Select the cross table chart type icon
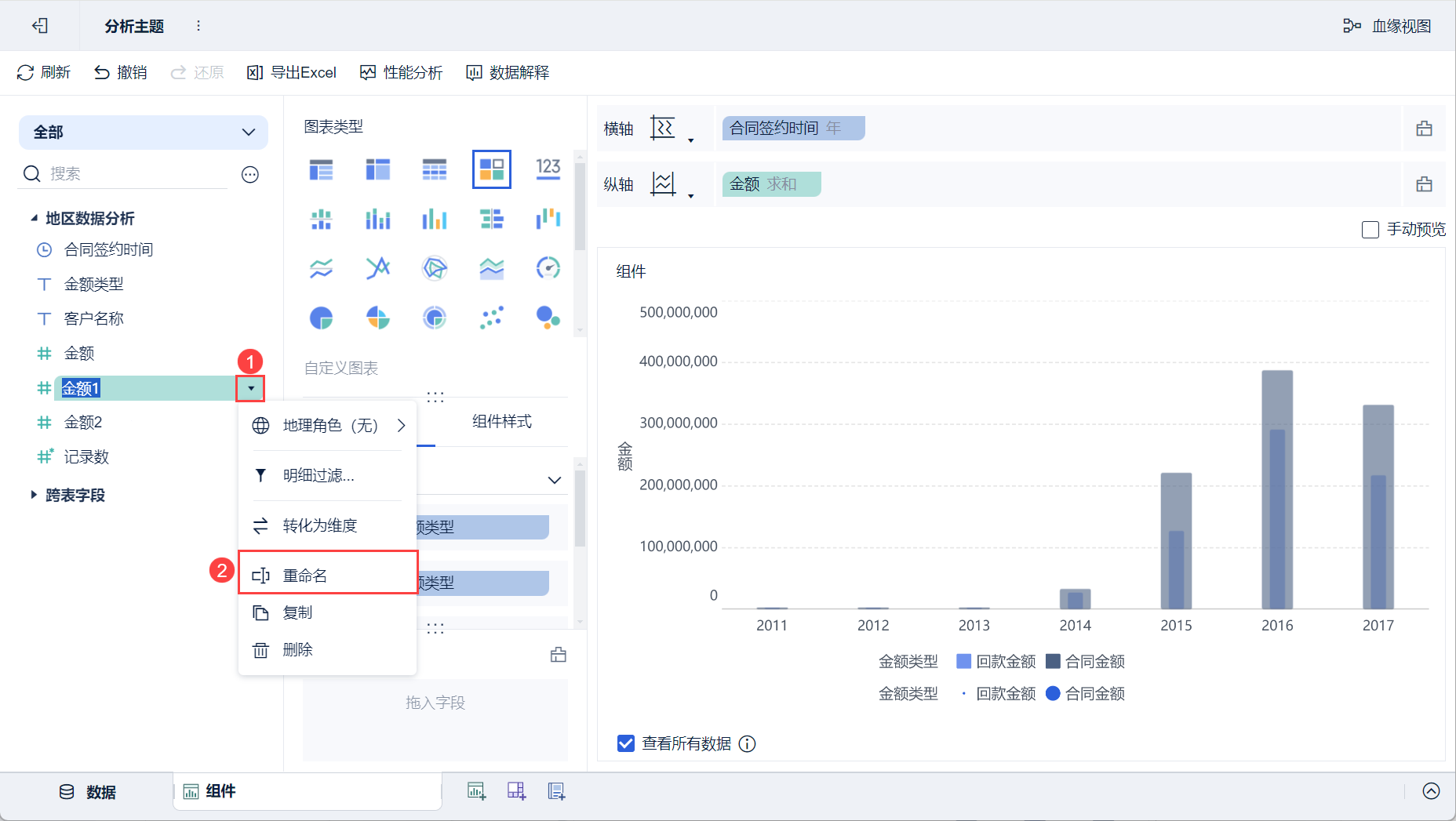Image resolution: width=1456 pixels, height=821 pixels. [x=378, y=169]
